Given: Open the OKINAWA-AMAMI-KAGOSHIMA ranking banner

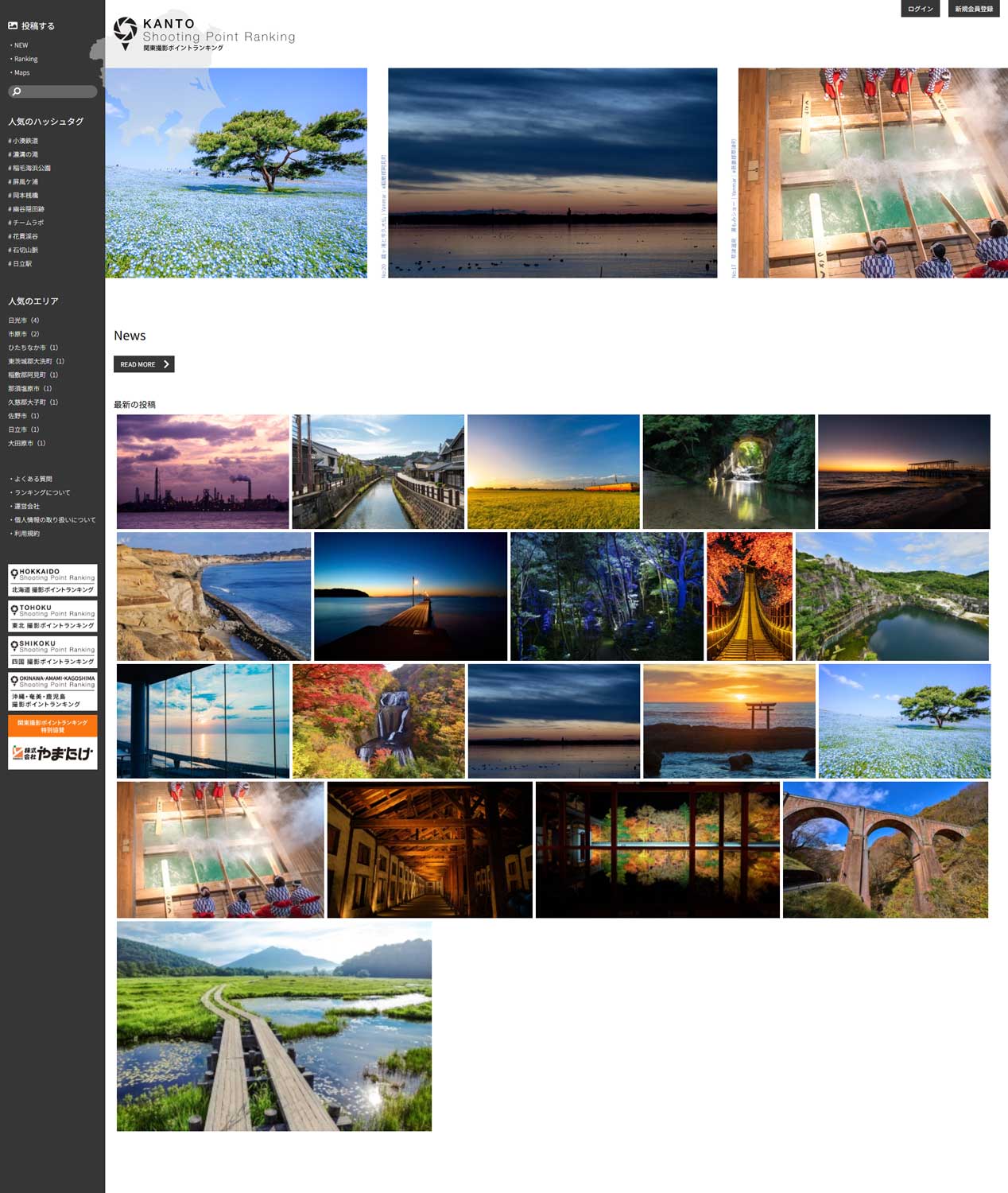Looking at the screenshot, I should tap(52, 691).
